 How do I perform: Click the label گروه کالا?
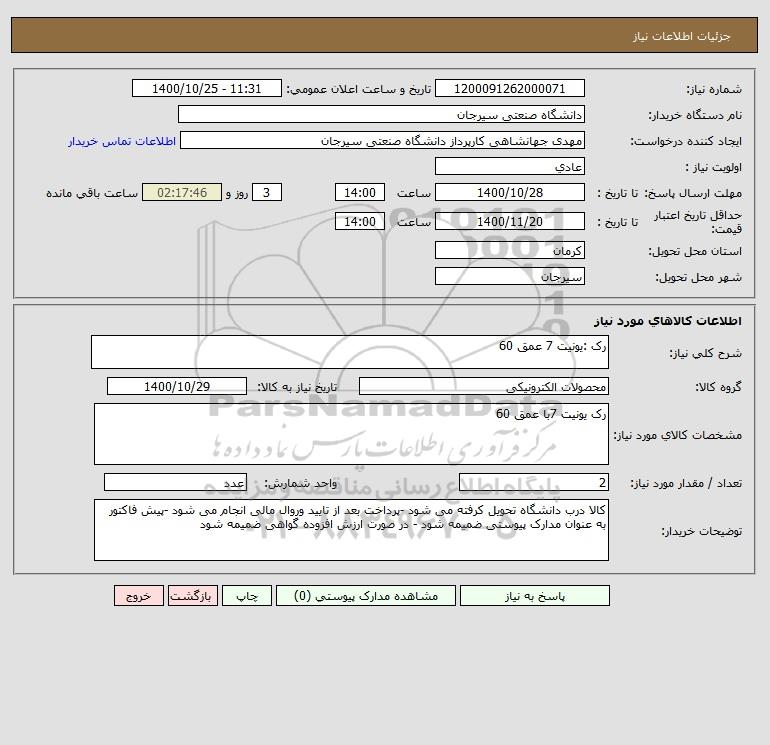coord(718,387)
